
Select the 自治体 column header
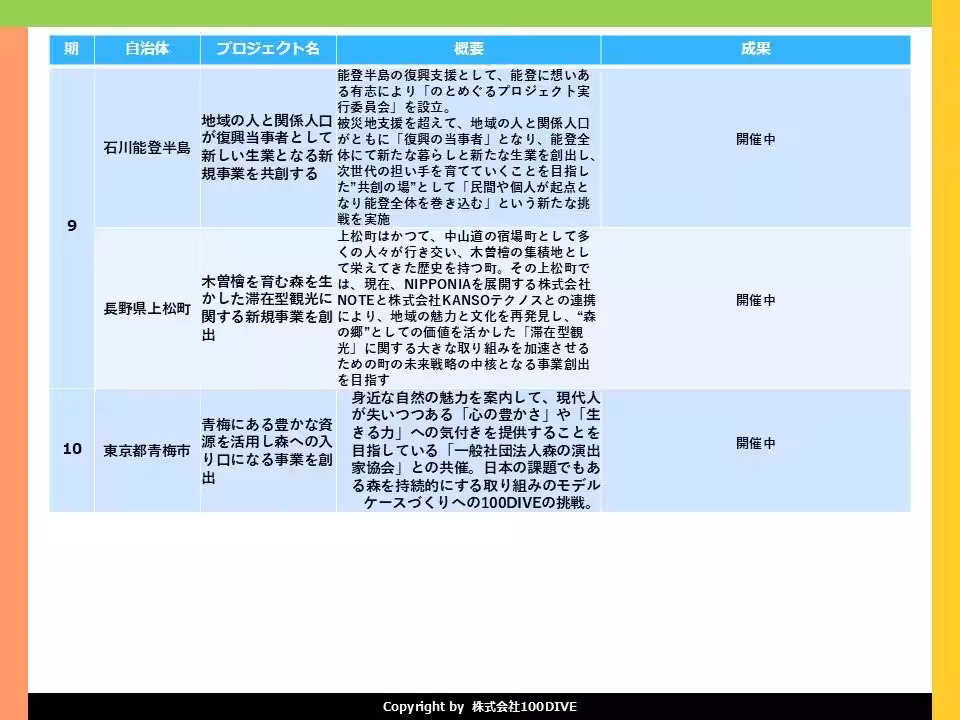[x=147, y=48]
